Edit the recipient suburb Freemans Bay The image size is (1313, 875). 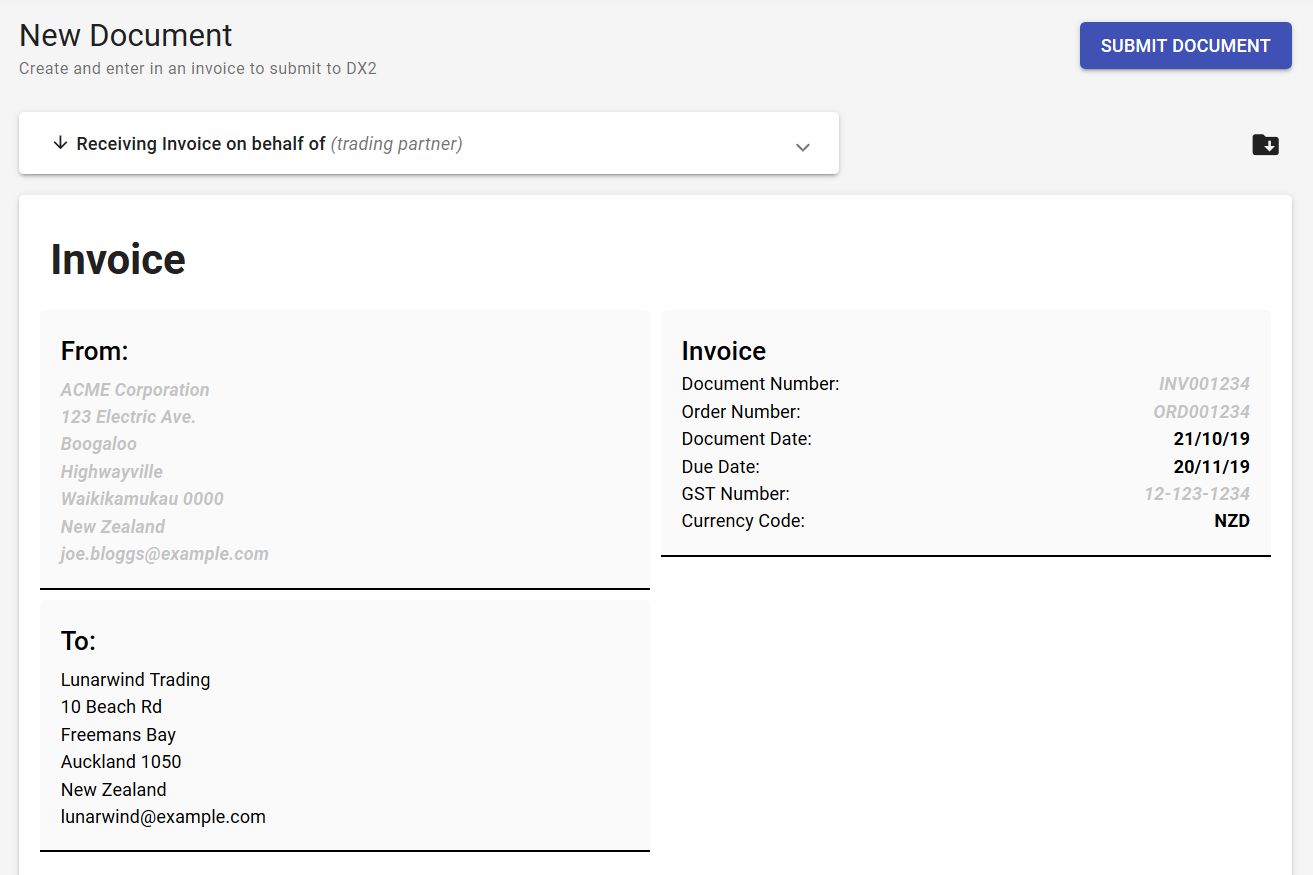click(118, 734)
